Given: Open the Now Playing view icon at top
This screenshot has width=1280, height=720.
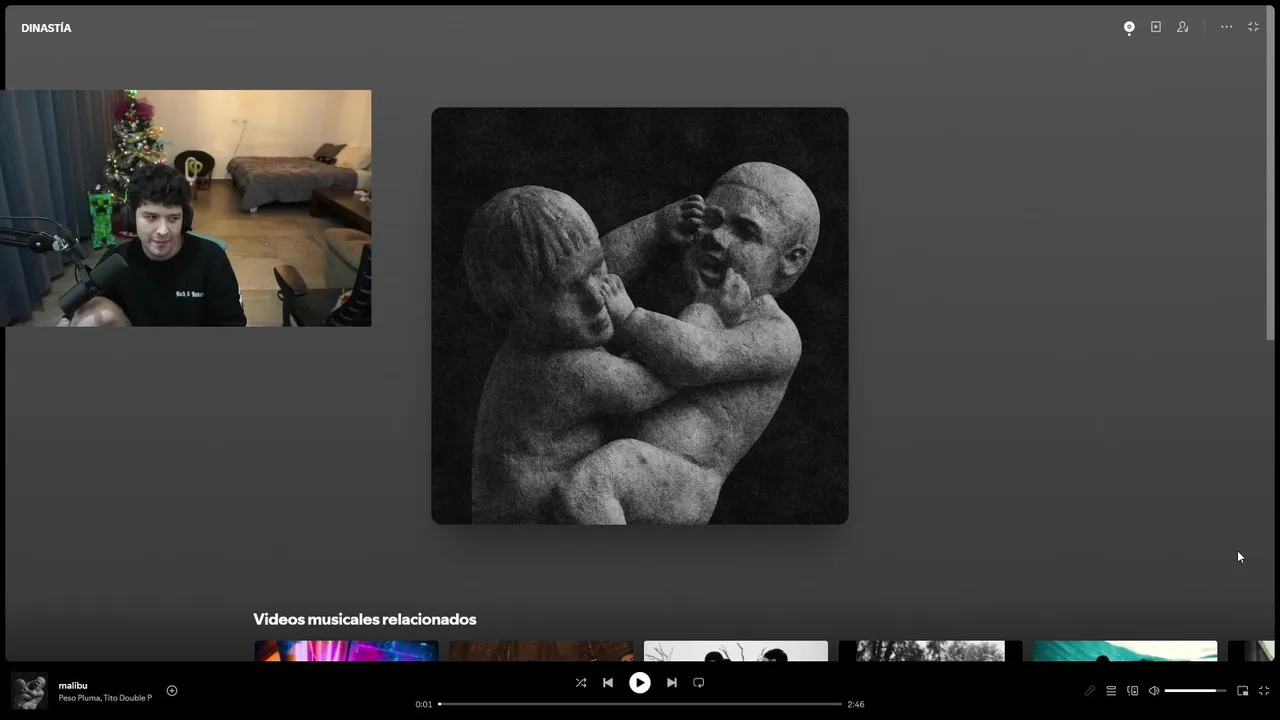Looking at the screenshot, I should click(1129, 28).
